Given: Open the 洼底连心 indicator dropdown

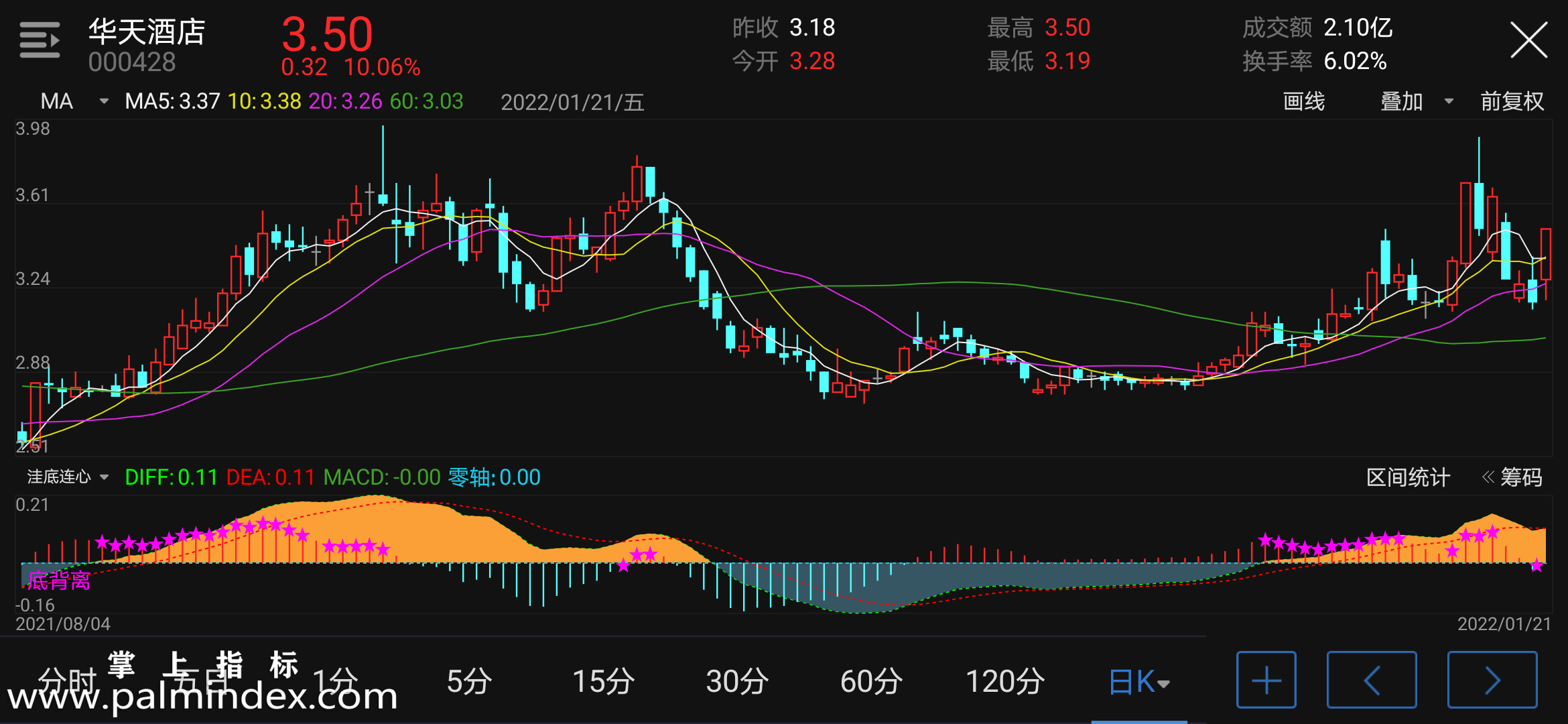Looking at the screenshot, I should 68,477.
